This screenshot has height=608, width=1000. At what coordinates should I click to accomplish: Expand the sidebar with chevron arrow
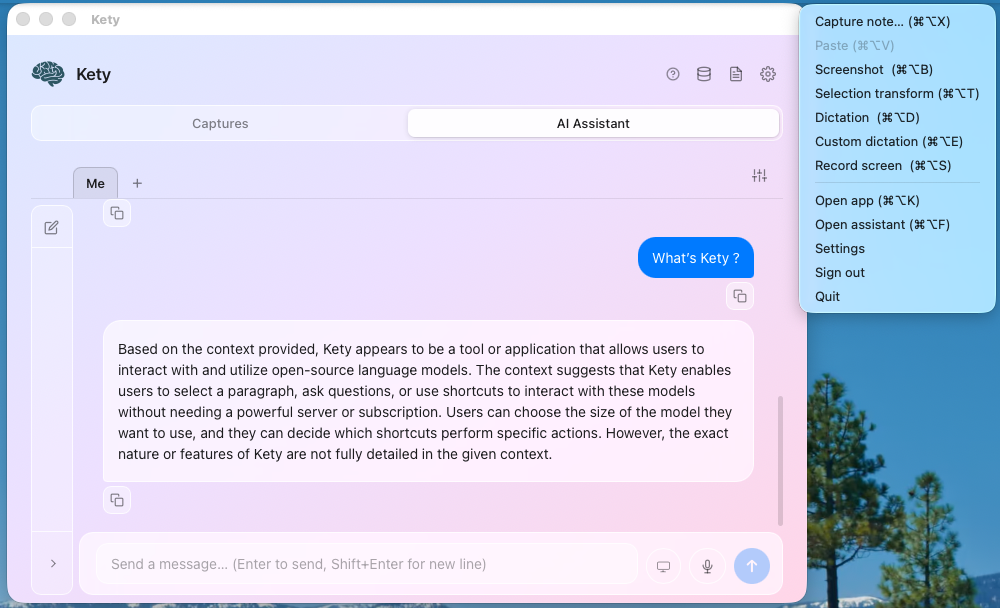[x=54, y=563]
